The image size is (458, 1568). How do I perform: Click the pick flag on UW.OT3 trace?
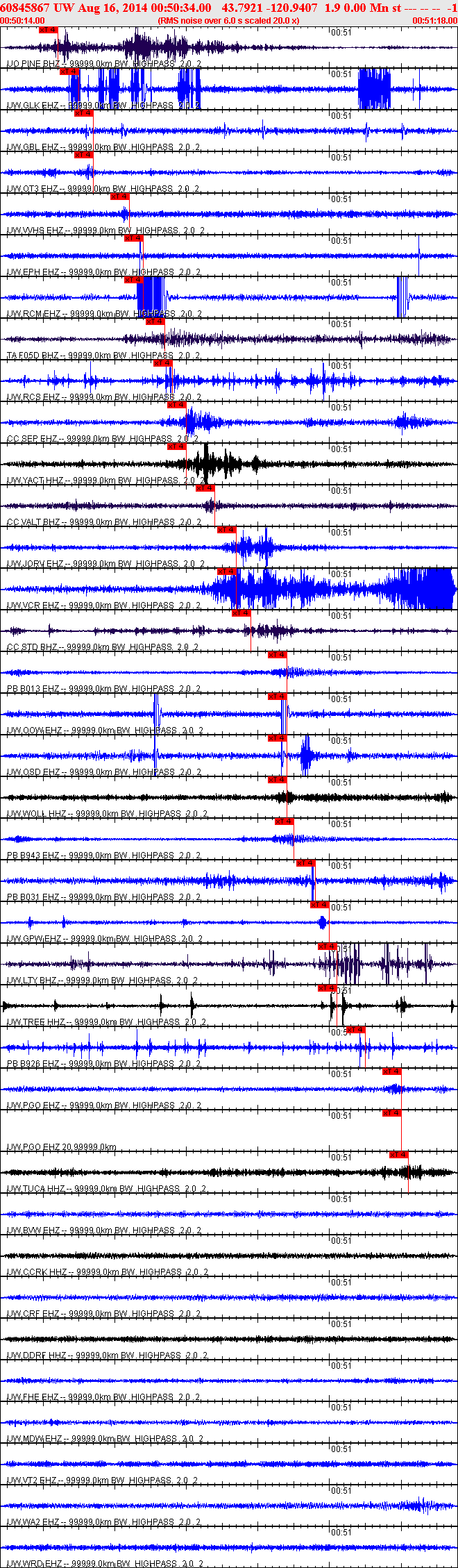coord(84,155)
